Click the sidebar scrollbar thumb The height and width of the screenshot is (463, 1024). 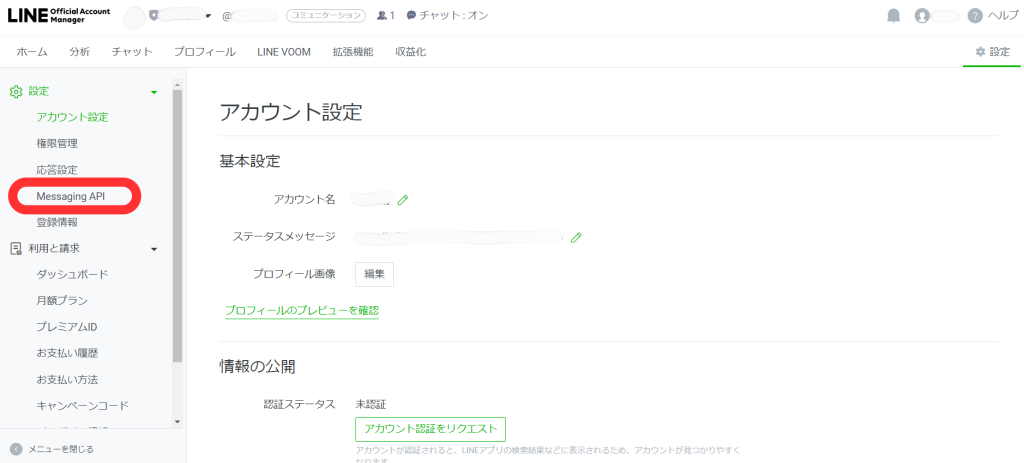(x=178, y=225)
